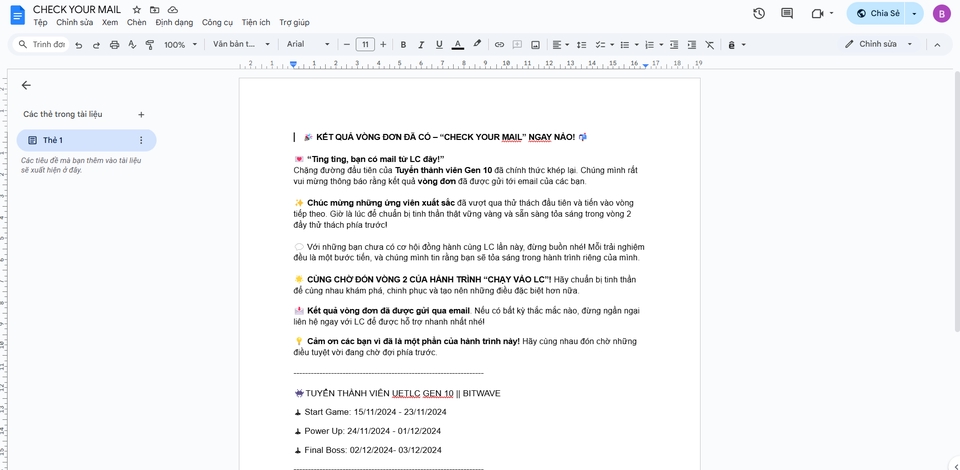Open version history clock icon
The image size is (960, 470).
(759, 13)
